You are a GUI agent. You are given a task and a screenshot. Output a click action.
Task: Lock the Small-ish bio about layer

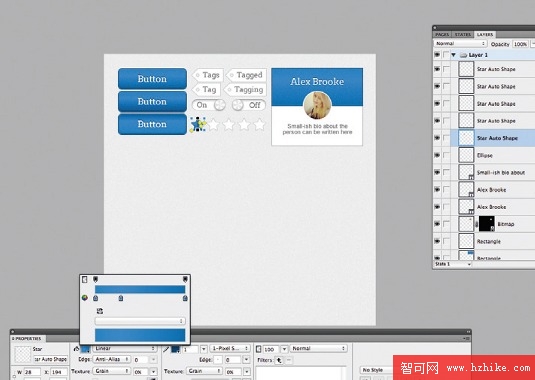click(x=446, y=172)
